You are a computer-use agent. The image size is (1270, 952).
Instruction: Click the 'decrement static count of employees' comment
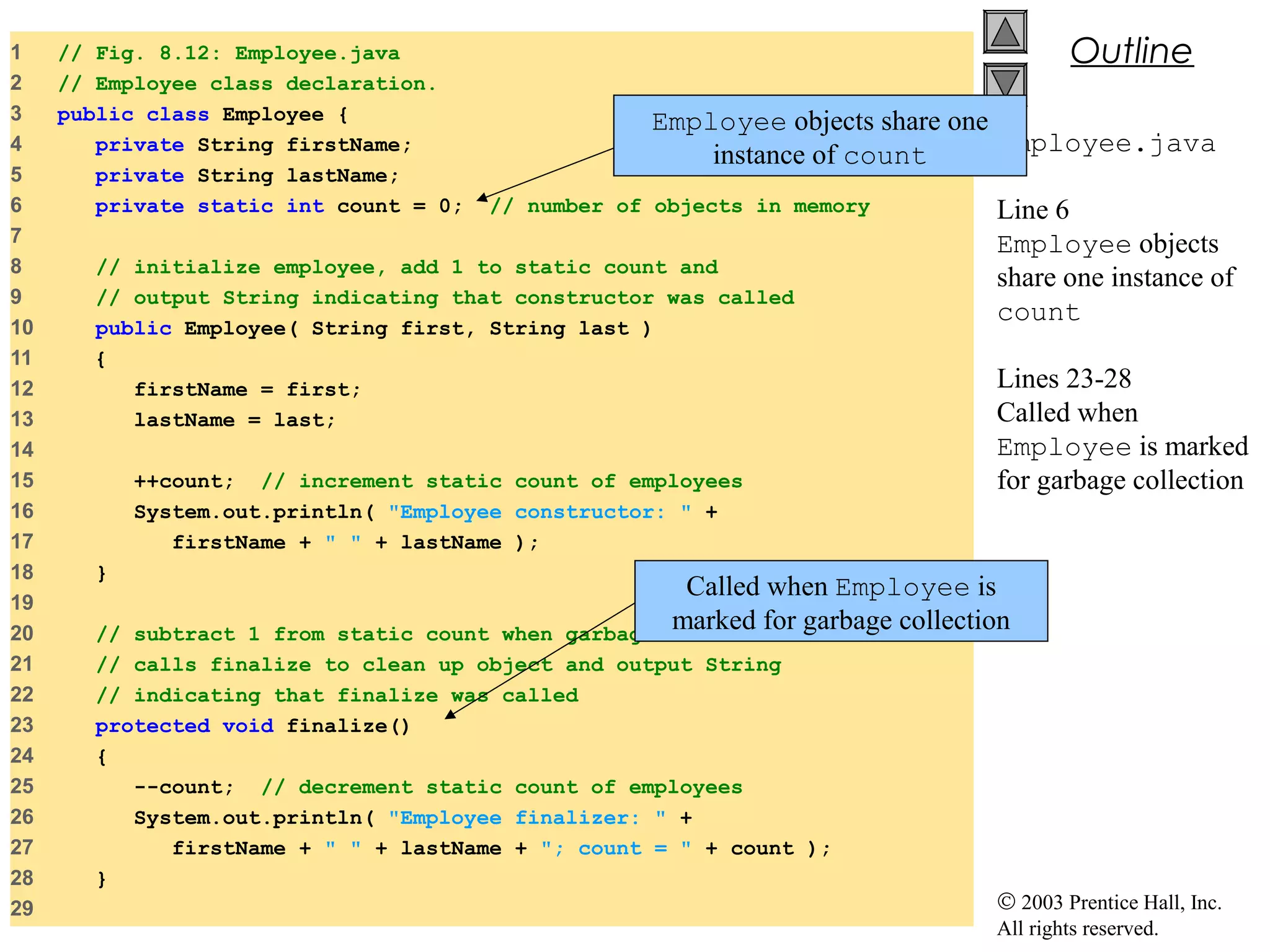pos(502,788)
